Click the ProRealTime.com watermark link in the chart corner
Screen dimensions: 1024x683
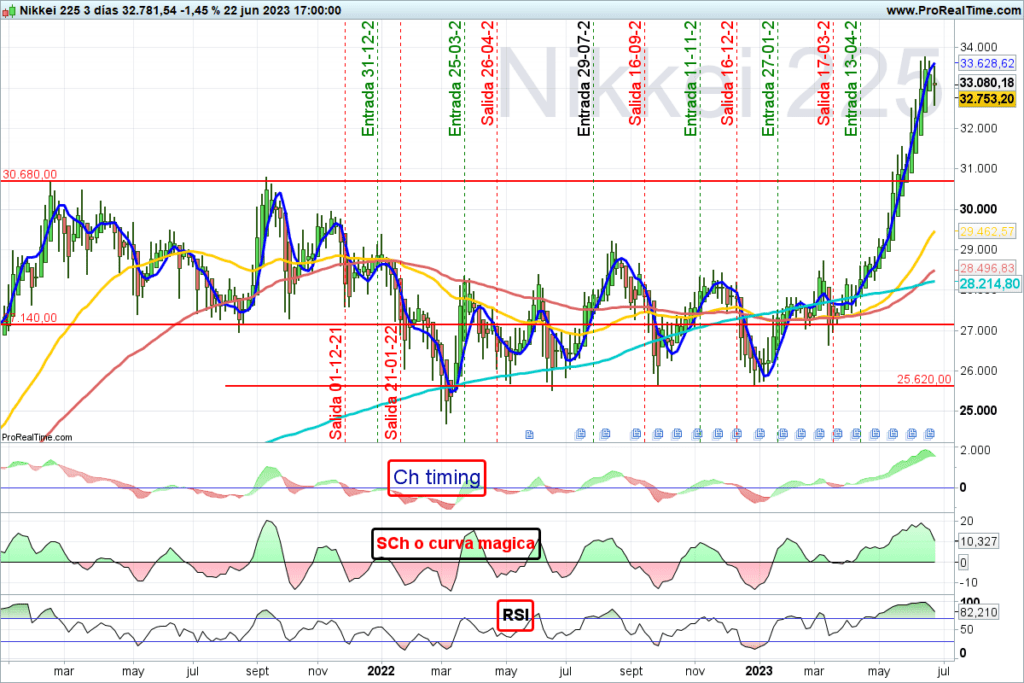coord(37,437)
